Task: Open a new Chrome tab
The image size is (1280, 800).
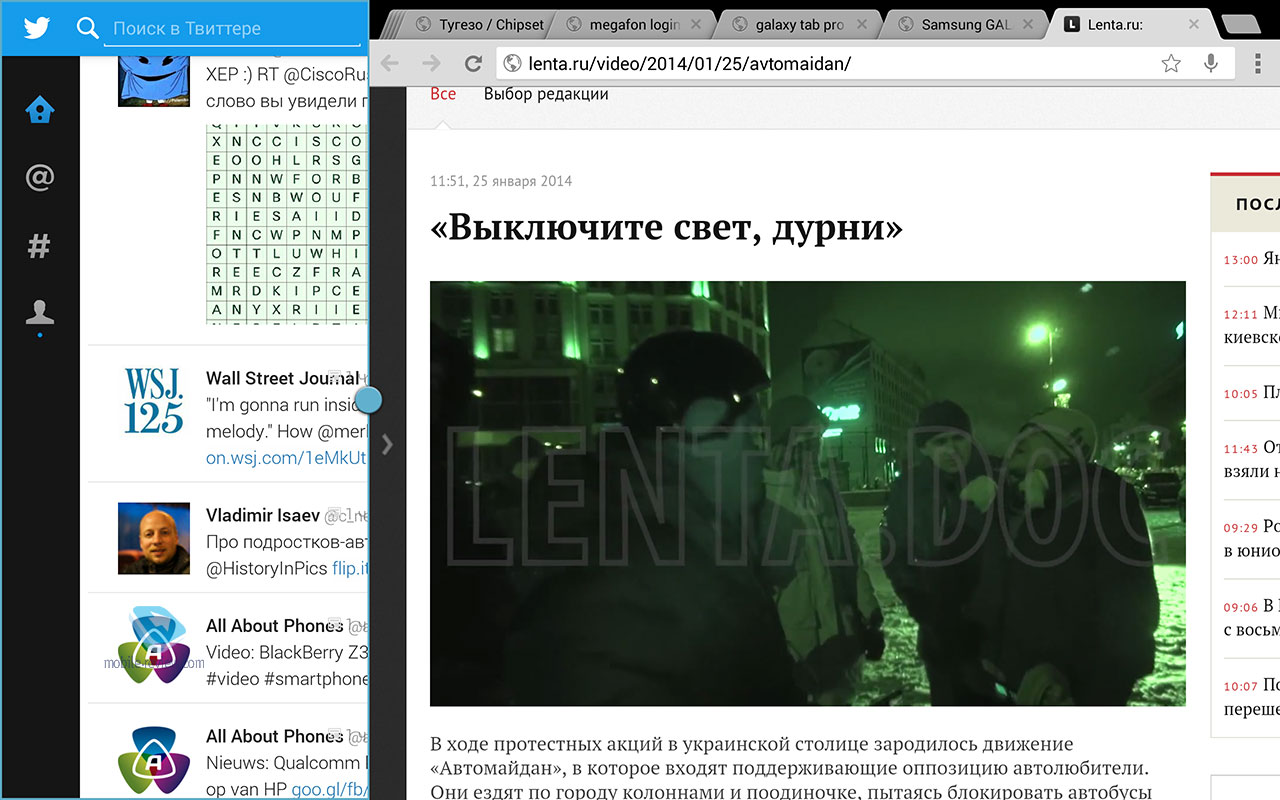Action: pyautogui.click(x=1243, y=25)
